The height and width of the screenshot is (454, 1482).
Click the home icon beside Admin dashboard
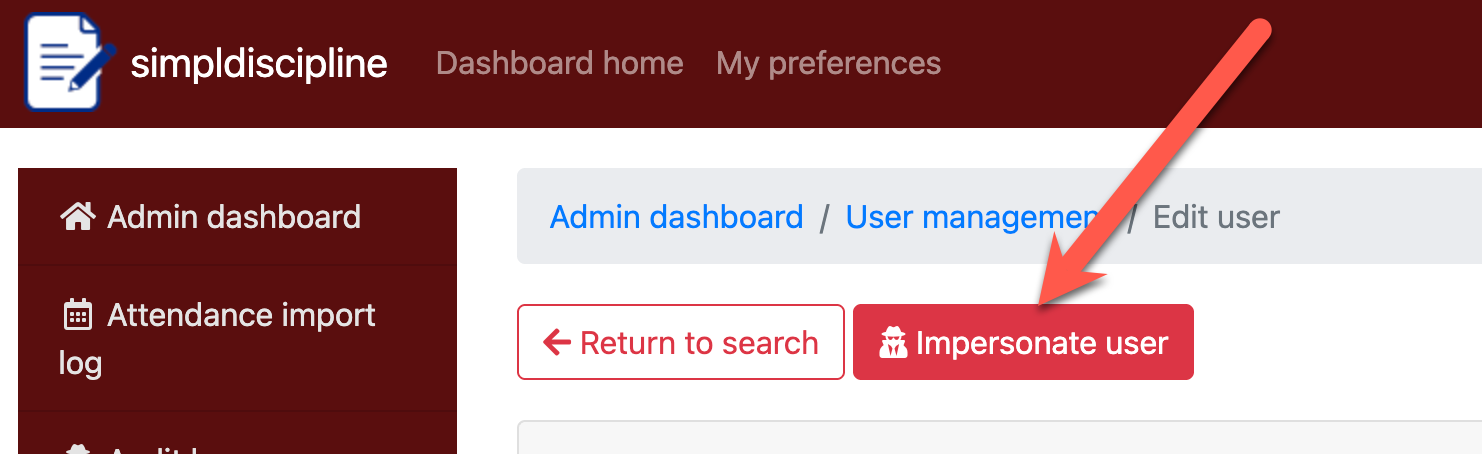(x=77, y=216)
